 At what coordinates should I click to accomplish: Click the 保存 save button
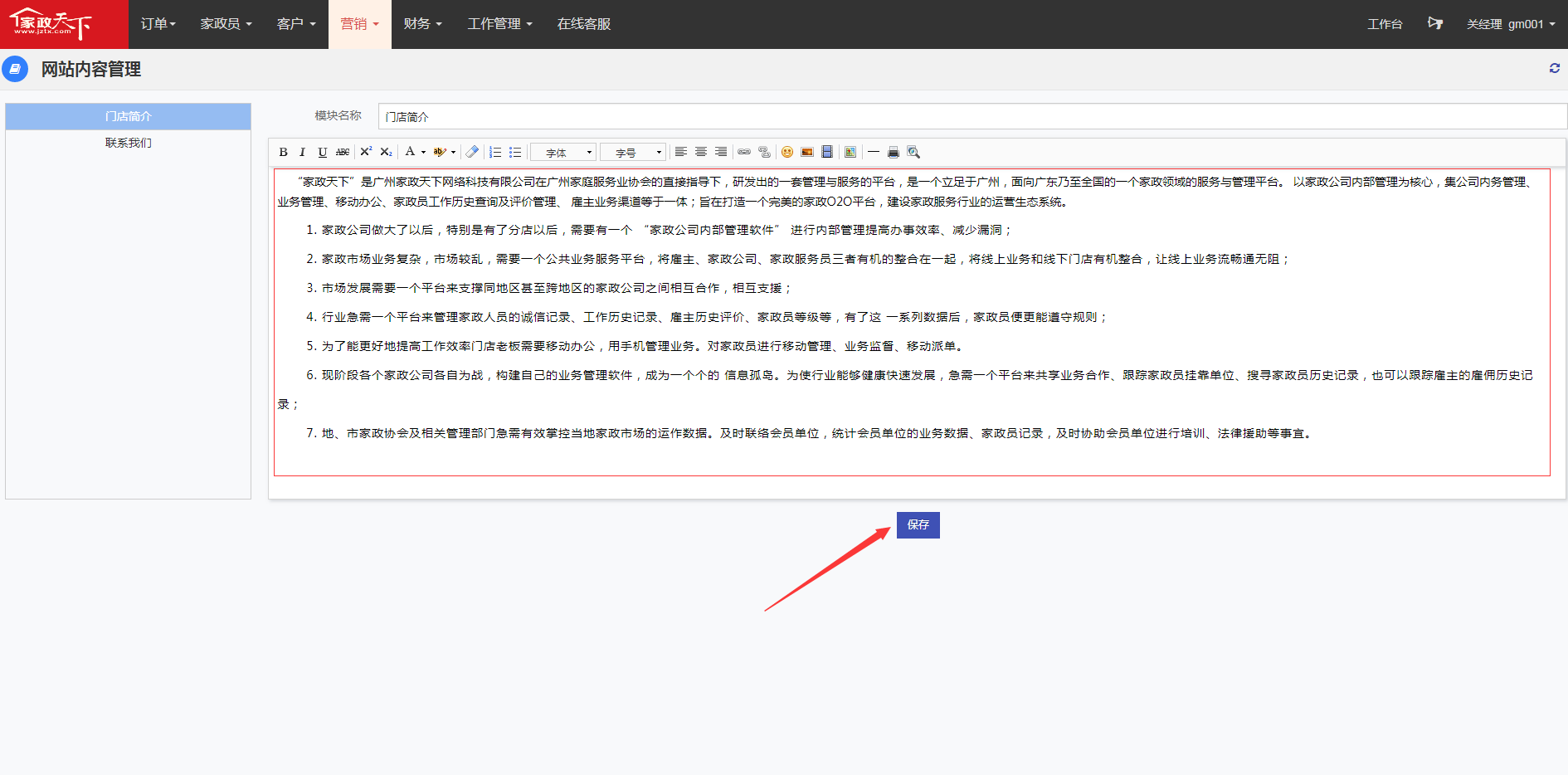(x=918, y=524)
